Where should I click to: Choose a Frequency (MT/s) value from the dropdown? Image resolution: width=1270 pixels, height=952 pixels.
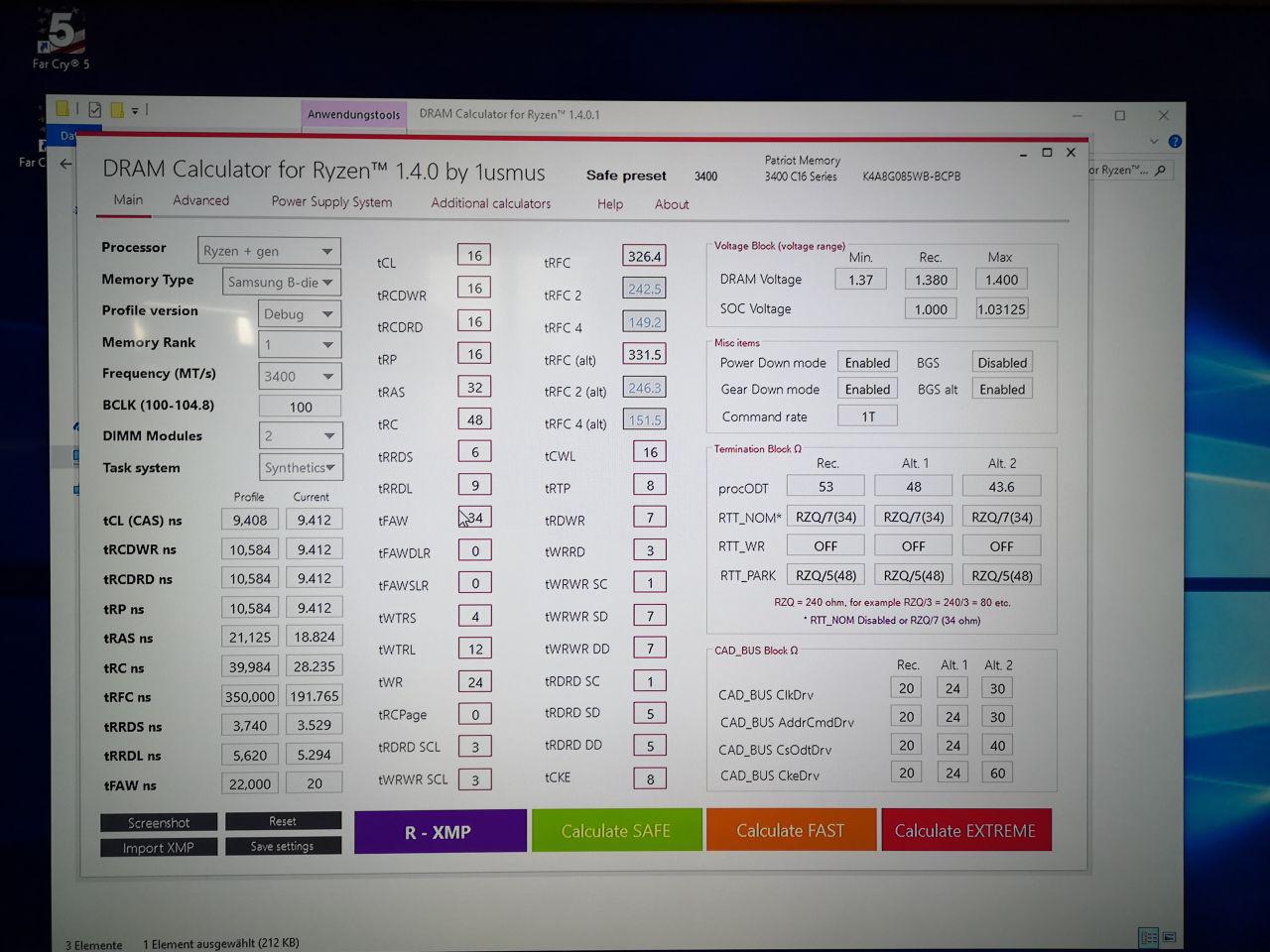click(x=300, y=376)
